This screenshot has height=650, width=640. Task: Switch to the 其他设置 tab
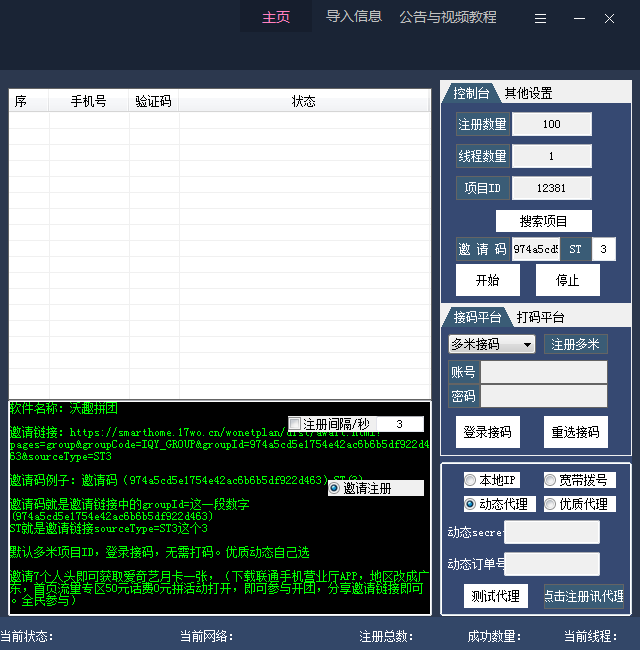[x=528, y=93]
